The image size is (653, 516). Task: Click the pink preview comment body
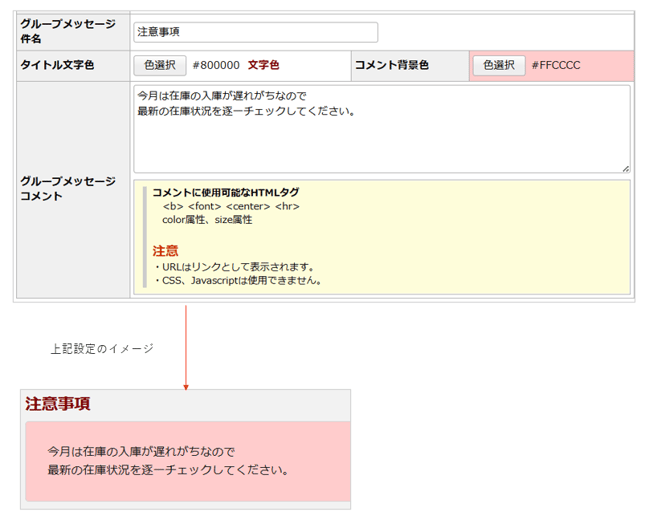[186, 461]
